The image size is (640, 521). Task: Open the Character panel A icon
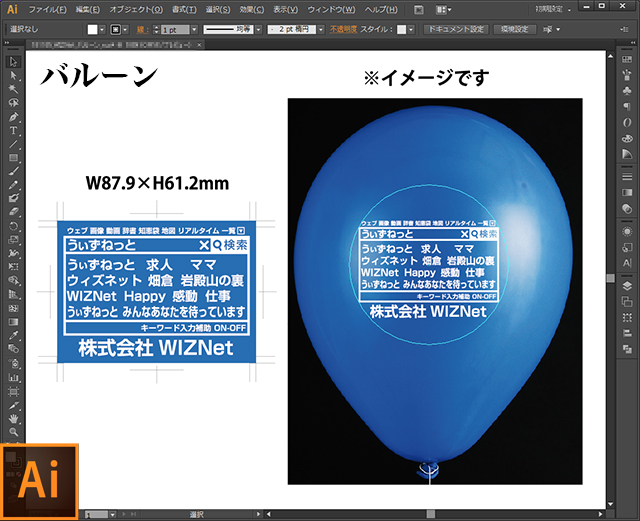(x=627, y=263)
